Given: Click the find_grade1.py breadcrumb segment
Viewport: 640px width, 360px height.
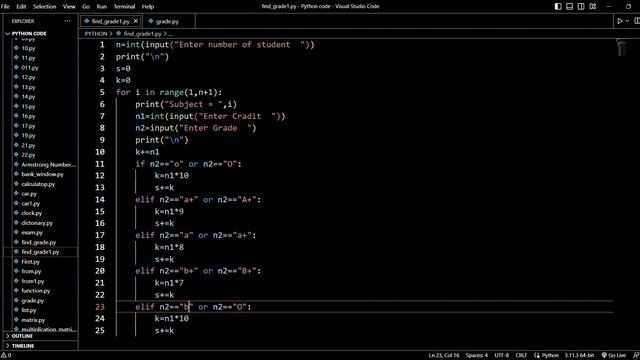Looking at the screenshot, I should 142,34.
